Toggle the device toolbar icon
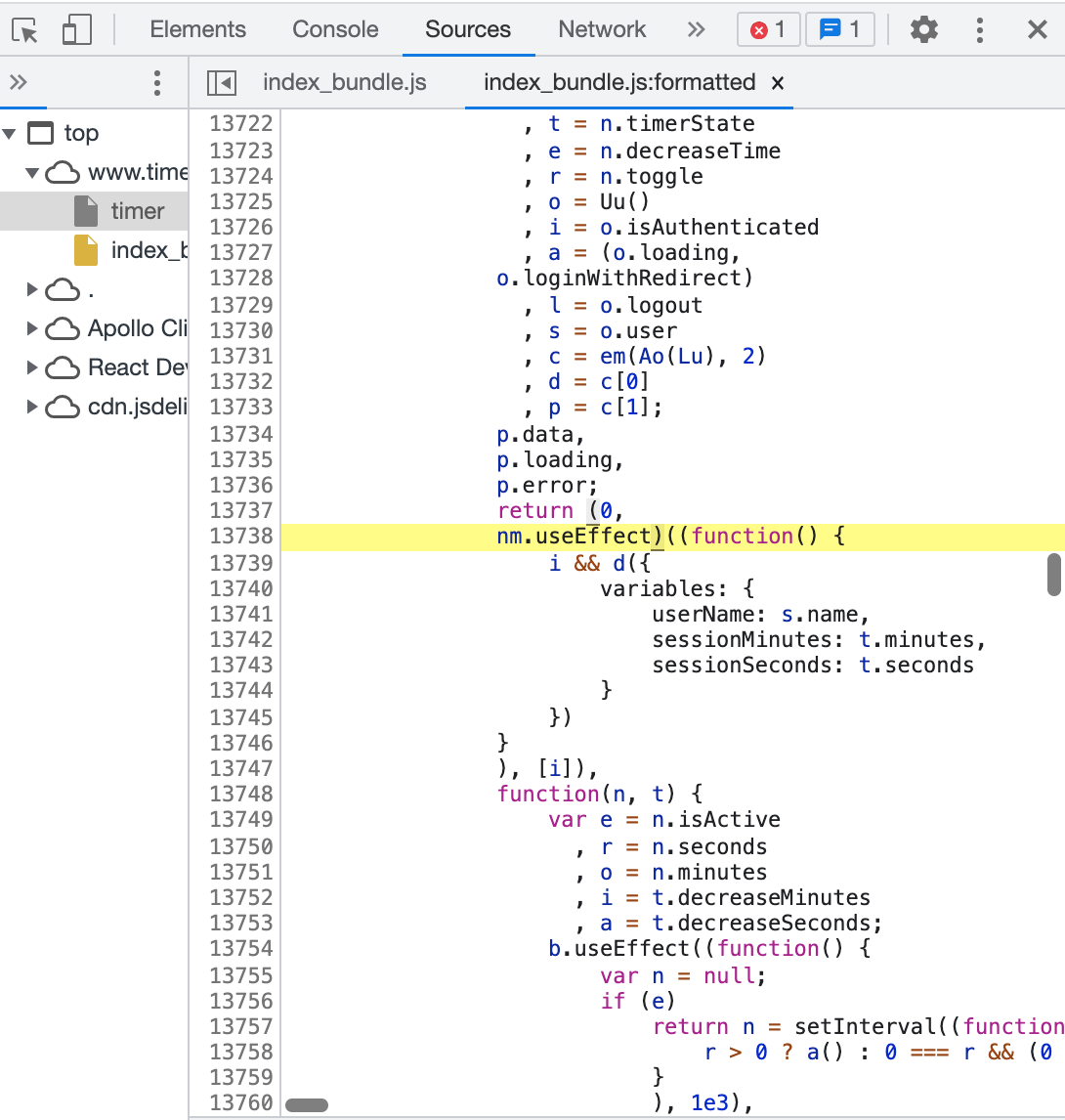The width and height of the screenshot is (1065, 1120). pos(76,30)
